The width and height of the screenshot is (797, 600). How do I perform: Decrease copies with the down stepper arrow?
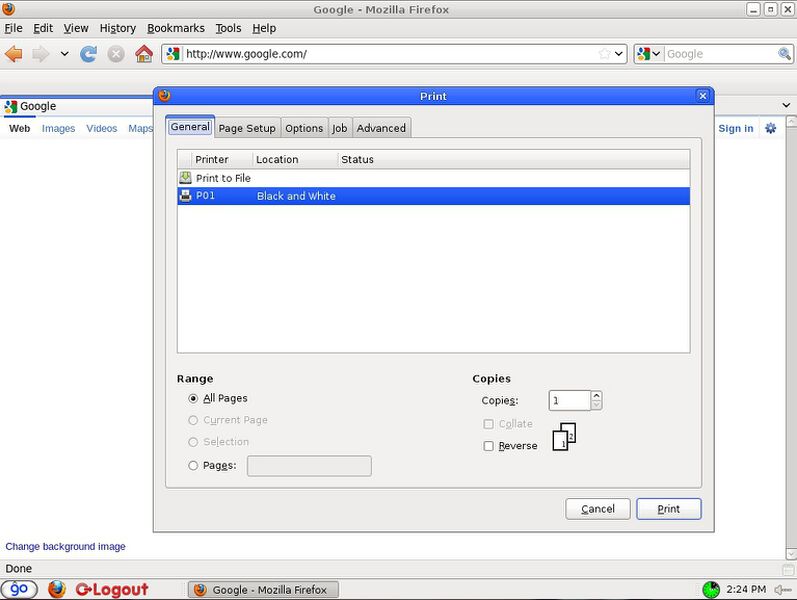597,405
